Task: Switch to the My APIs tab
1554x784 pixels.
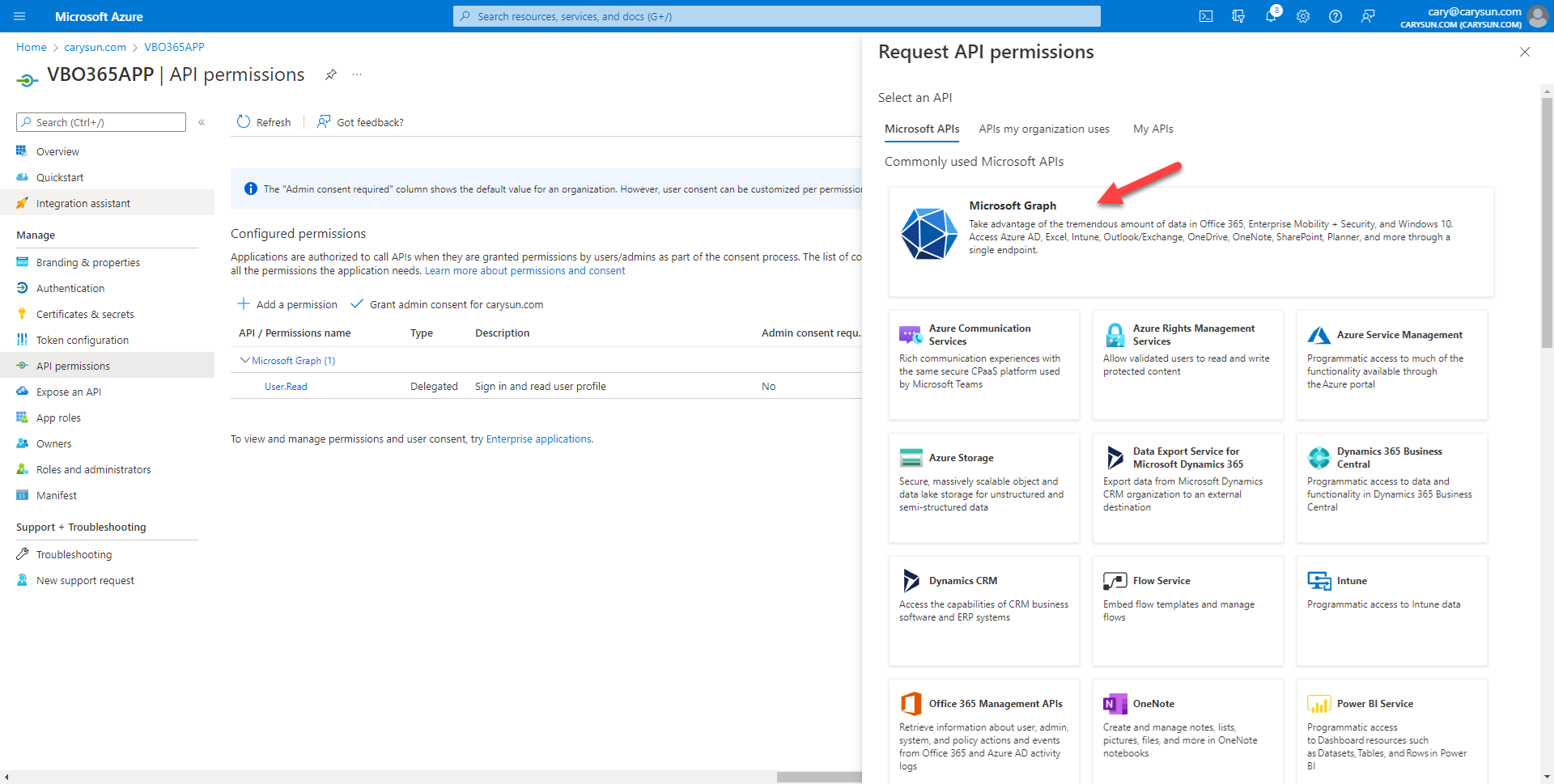Action: [x=1153, y=129]
